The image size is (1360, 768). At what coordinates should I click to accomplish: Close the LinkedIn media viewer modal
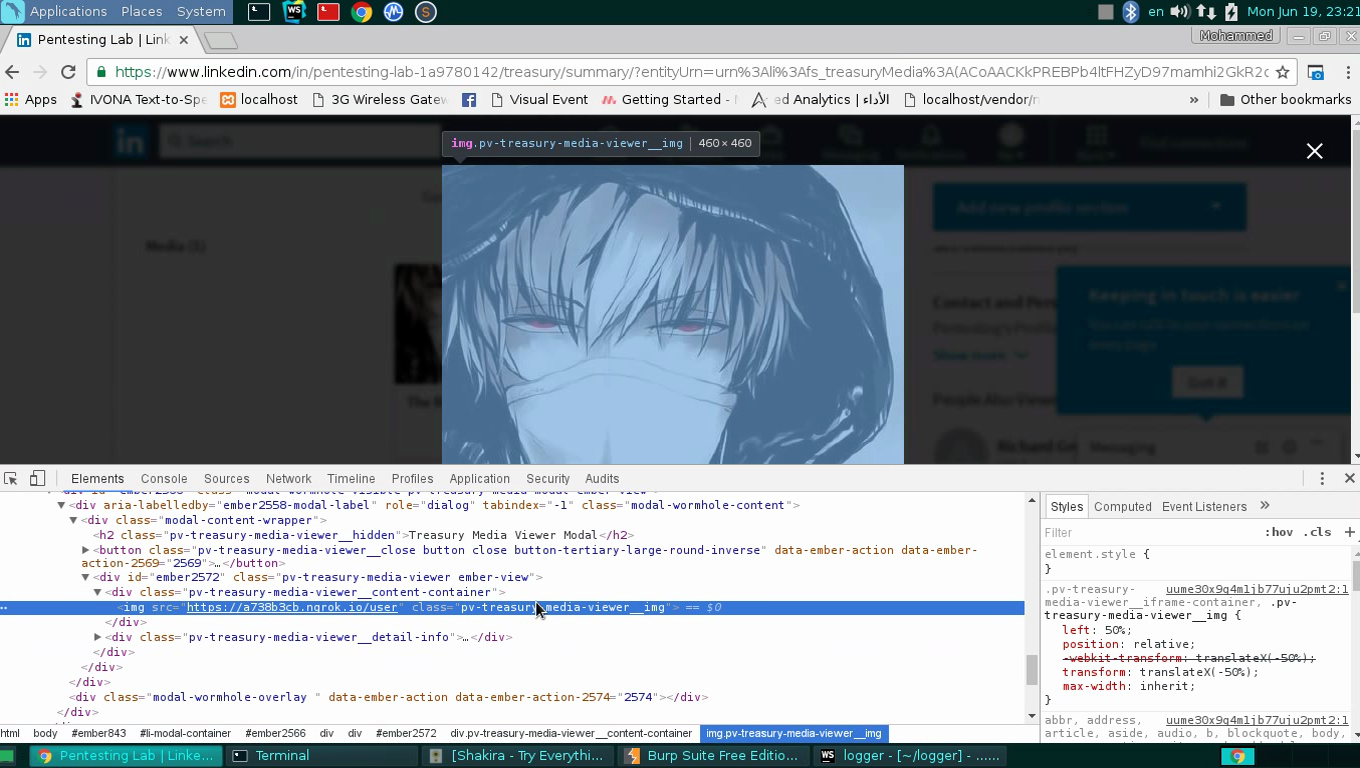coord(1315,151)
